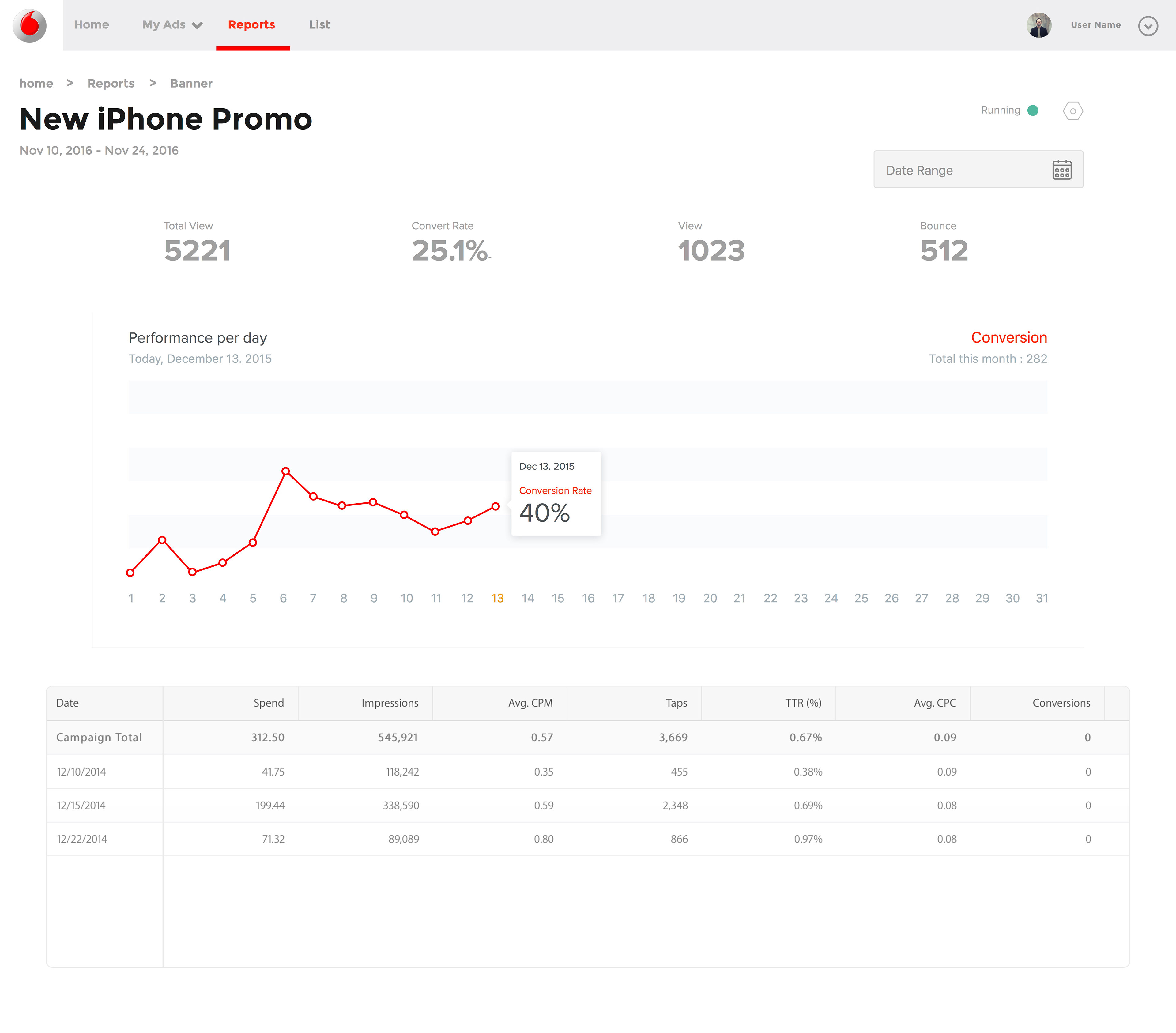The height and width of the screenshot is (1033, 1176).
Task: Click the Banner breadcrumb
Action: (x=192, y=83)
